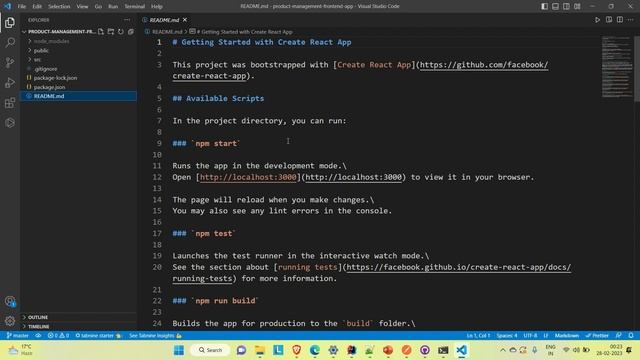Create a new folder in Explorer
Viewport: 640px width, 360px height.
pos(111,31)
